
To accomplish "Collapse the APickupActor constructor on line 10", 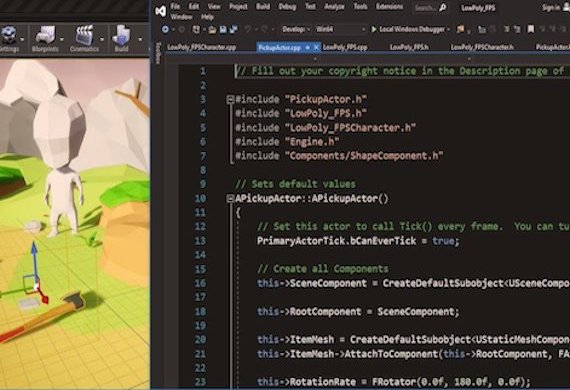I will pyautogui.click(x=230, y=198).
